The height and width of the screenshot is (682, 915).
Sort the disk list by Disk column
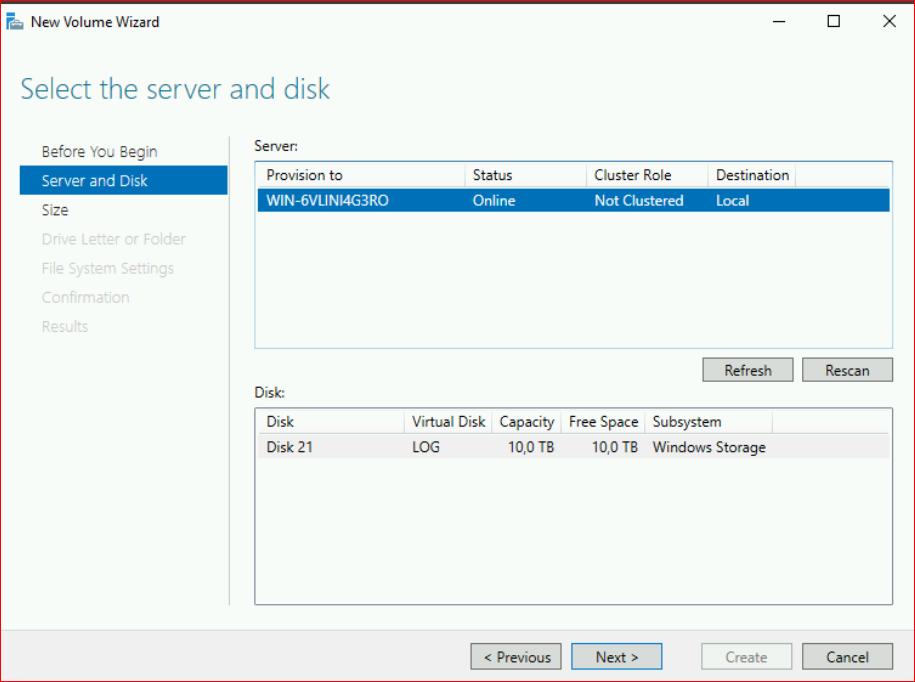pos(280,422)
